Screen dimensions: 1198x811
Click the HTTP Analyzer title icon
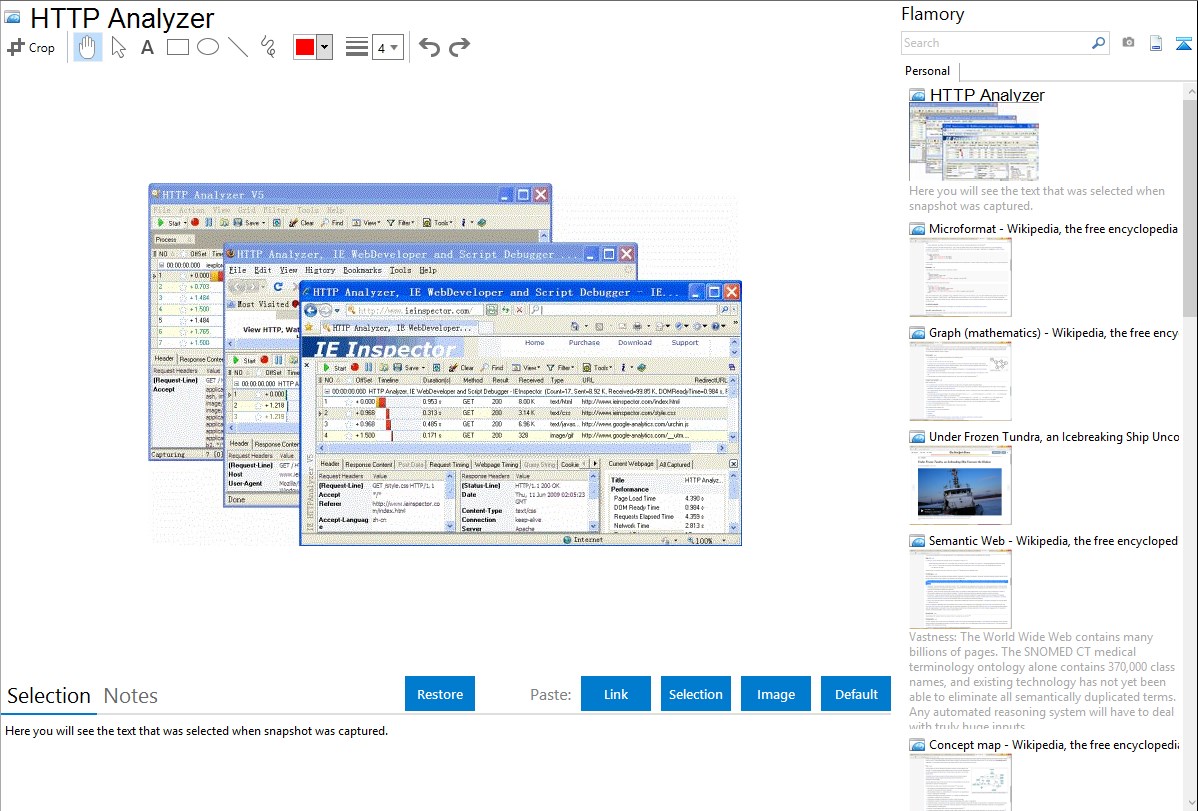tap(12, 18)
